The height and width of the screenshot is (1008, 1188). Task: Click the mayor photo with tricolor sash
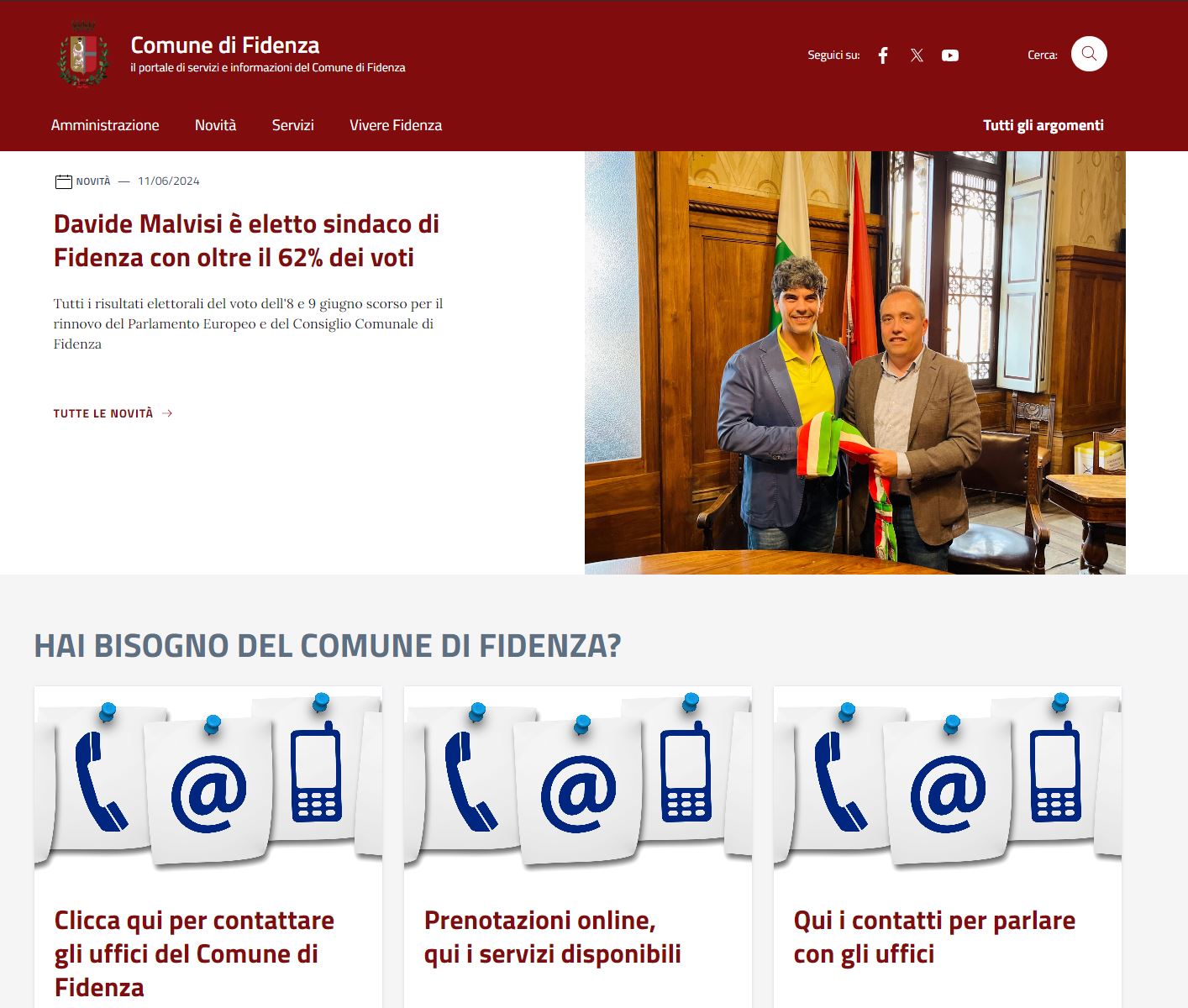tap(855, 363)
